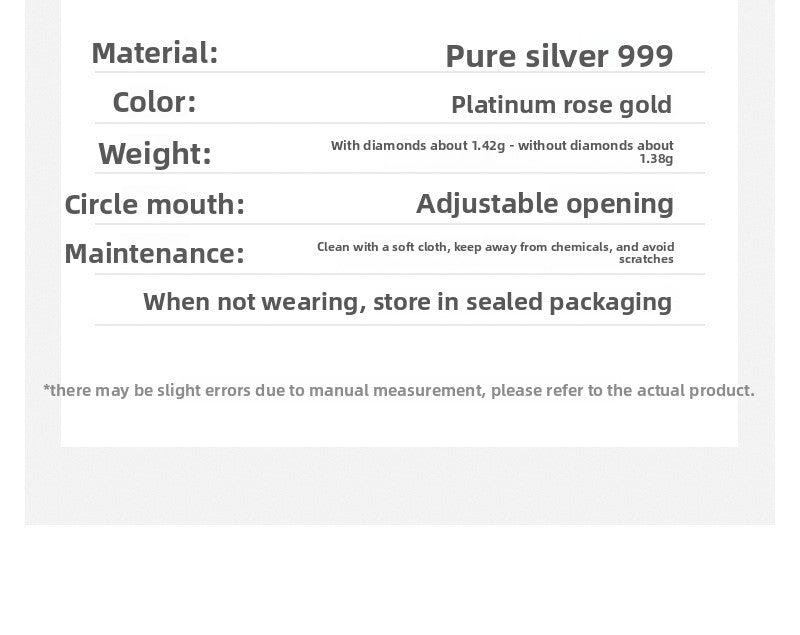Select the Adjustable opening text
Viewport: 800px width, 635px height.
coord(545,204)
